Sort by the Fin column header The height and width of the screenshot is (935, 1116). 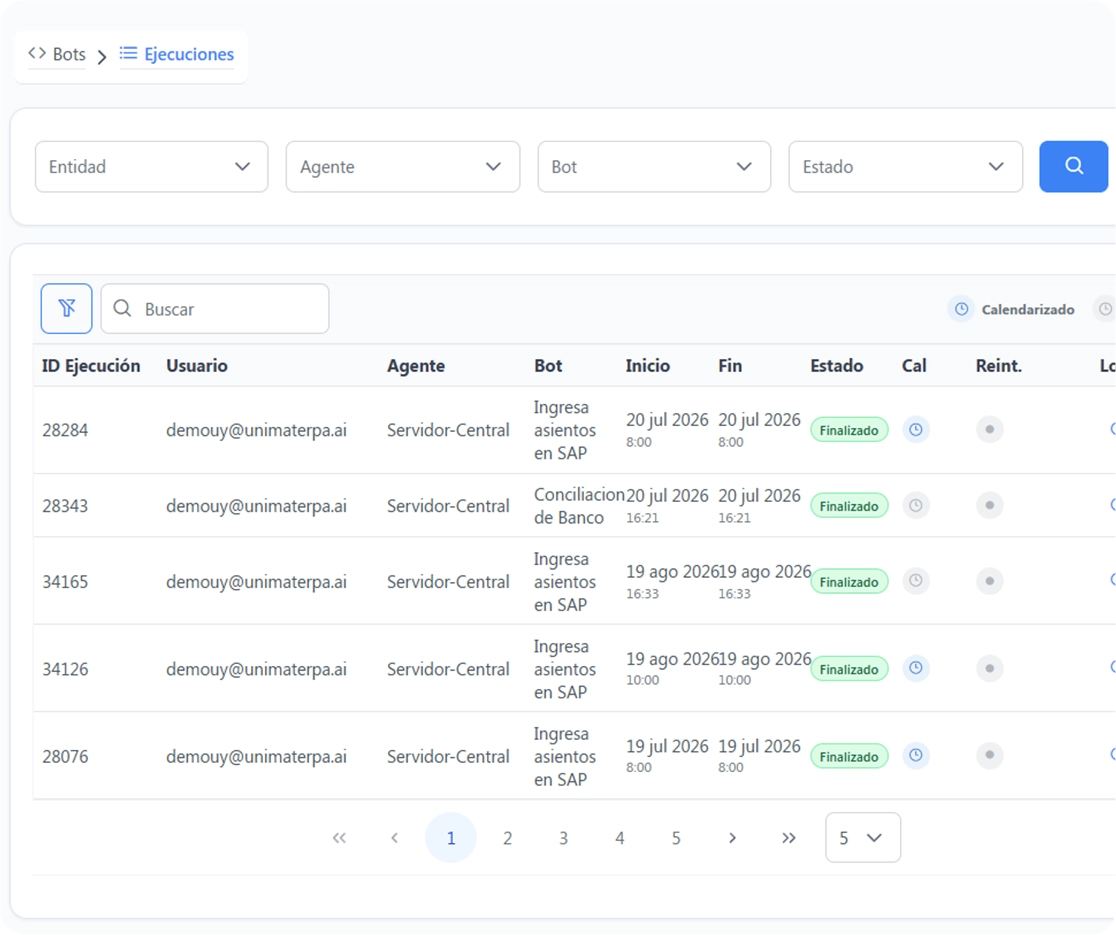click(x=730, y=366)
